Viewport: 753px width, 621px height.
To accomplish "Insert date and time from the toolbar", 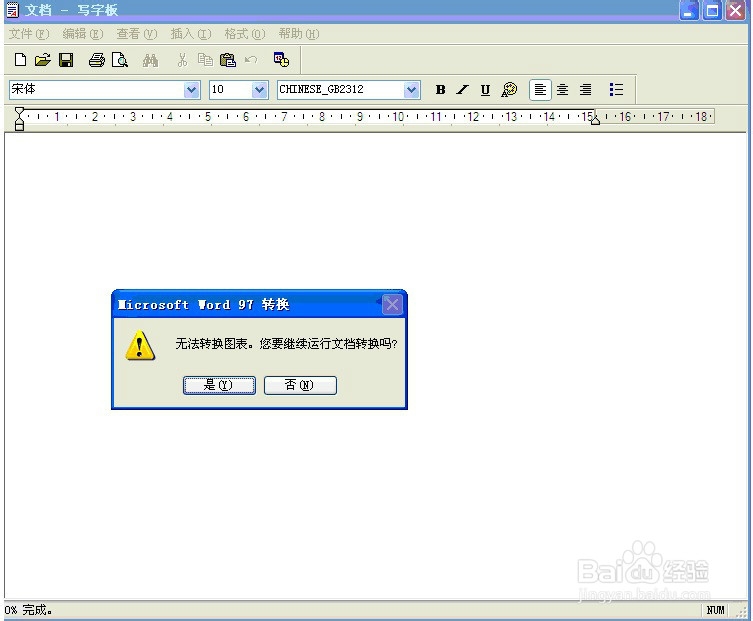I will tap(281, 60).
